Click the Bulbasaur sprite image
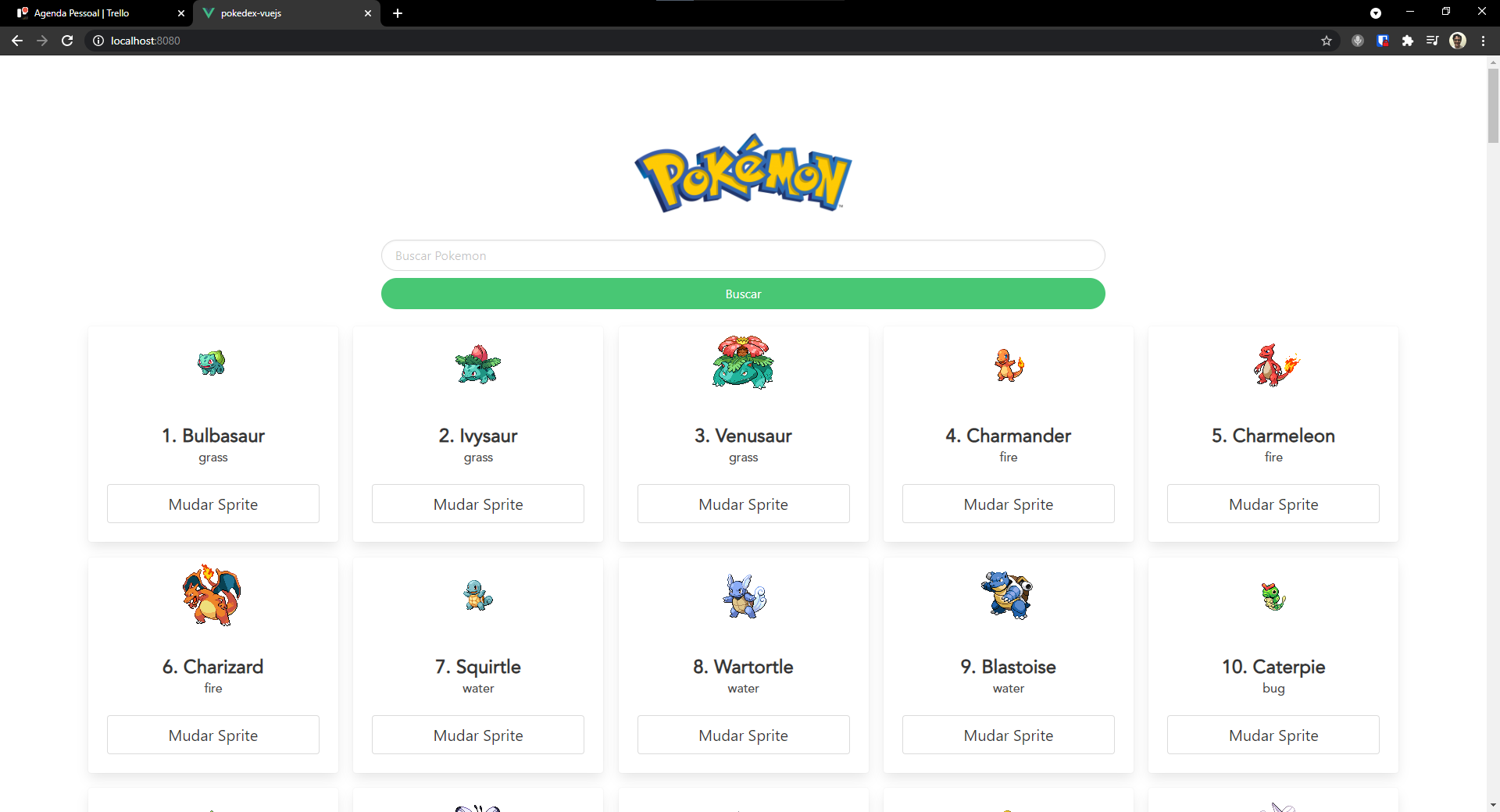The image size is (1500, 812). pyautogui.click(x=212, y=363)
